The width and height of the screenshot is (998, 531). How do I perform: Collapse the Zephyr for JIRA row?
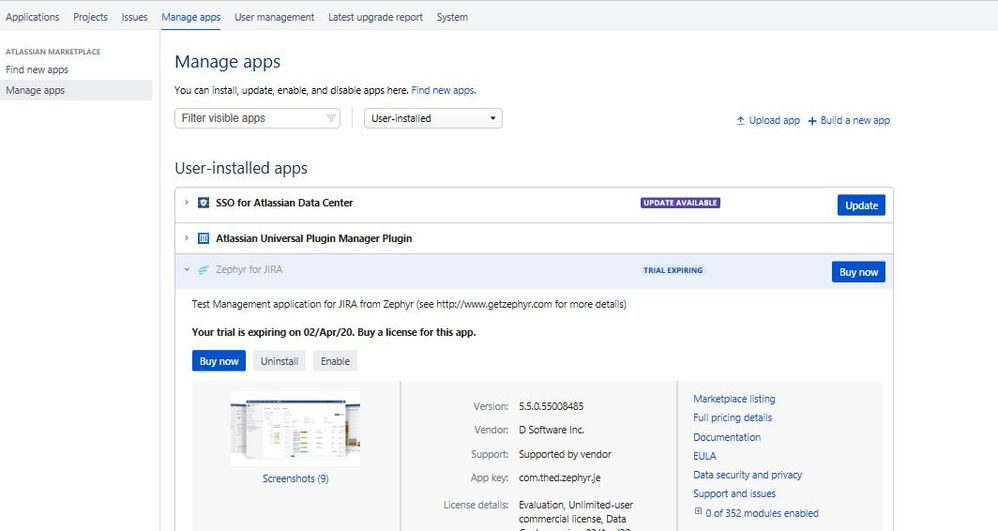186,269
